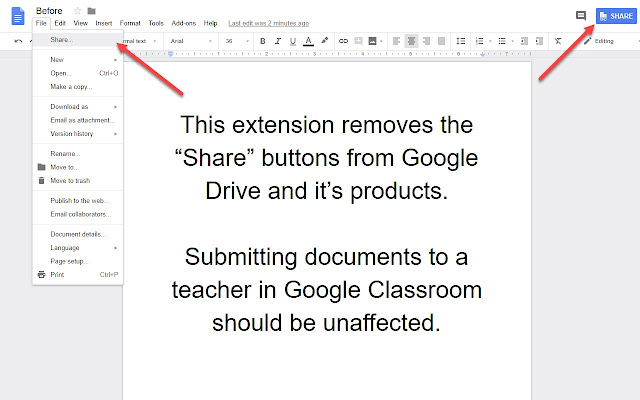
Task: Click the Last edit was 2 minutes ago link
Action: click(x=268, y=23)
